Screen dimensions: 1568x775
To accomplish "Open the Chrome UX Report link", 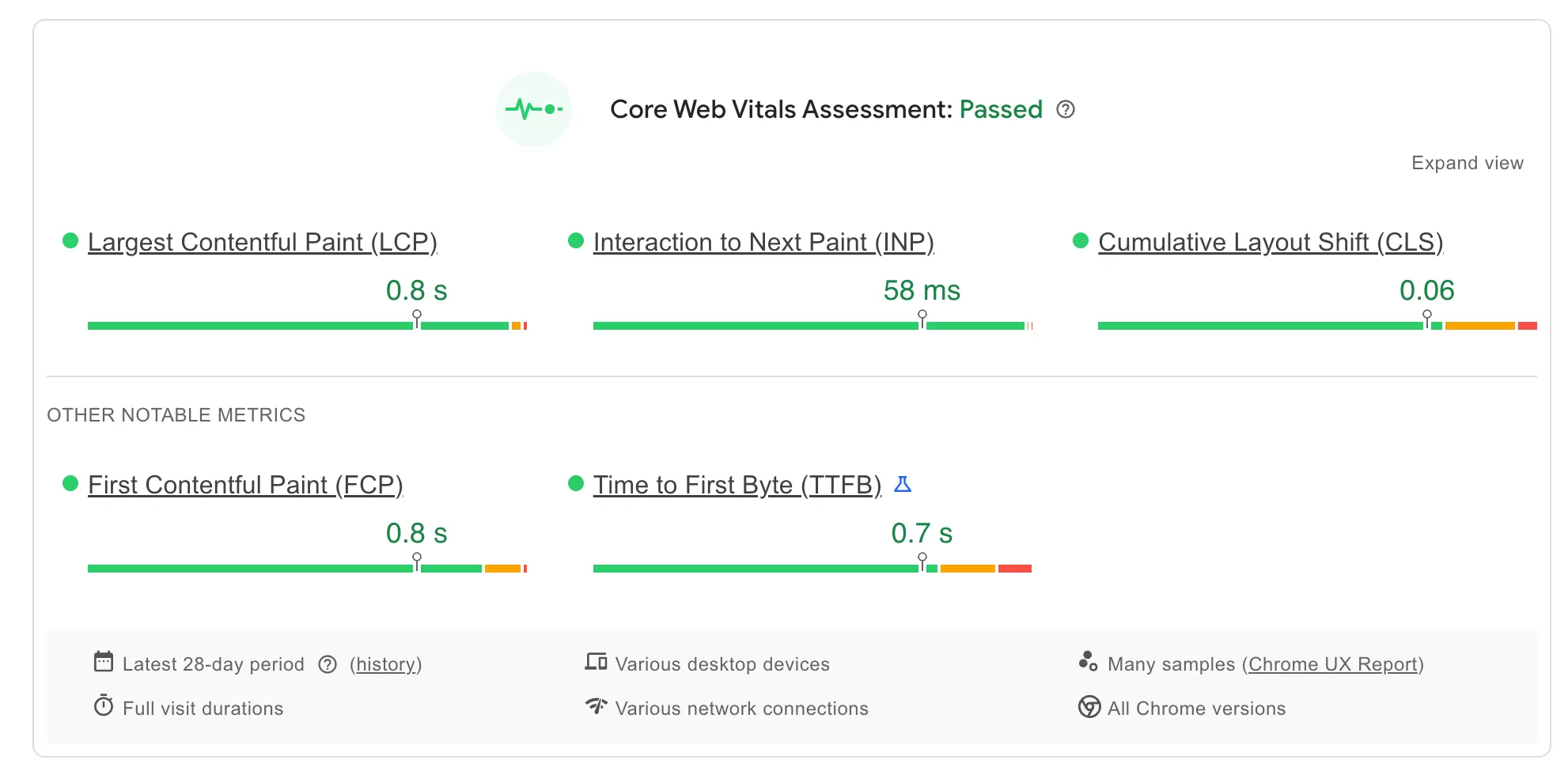I will click(x=1333, y=664).
